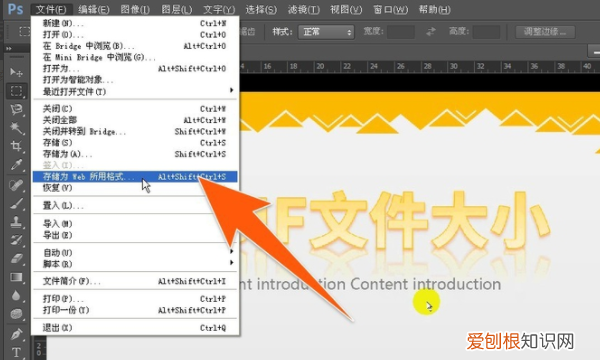Select the Move tool
This screenshot has height=360, width=600.
(16, 72)
